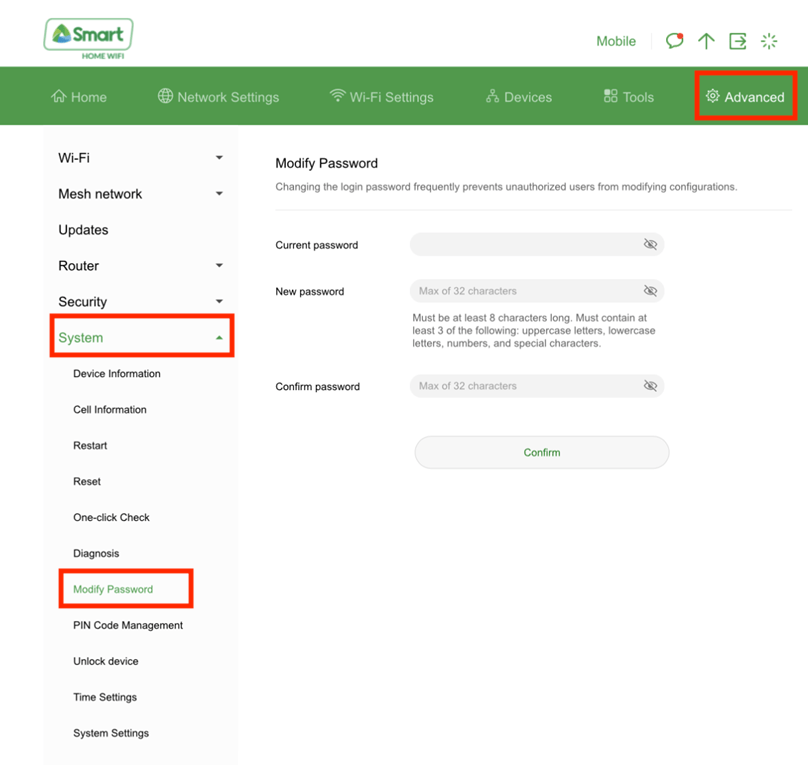This screenshot has width=808, height=765.
Task: Reveal the confirm password field text
Action: pos(650,386)
